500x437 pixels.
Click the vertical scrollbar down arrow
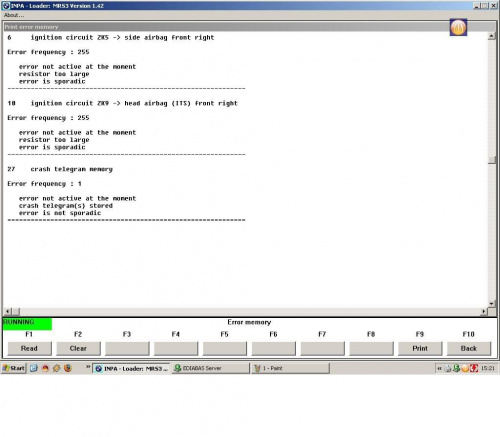coord(492,303)
